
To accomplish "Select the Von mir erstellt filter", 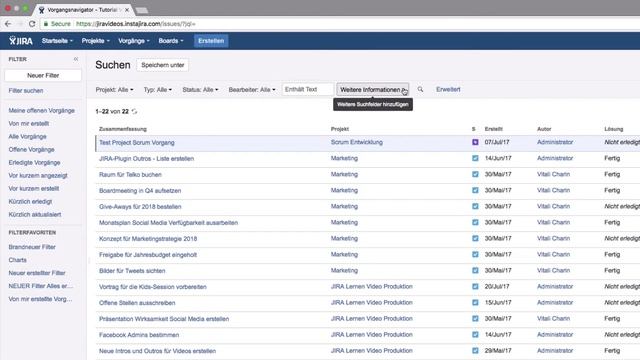I will point(29,123).
